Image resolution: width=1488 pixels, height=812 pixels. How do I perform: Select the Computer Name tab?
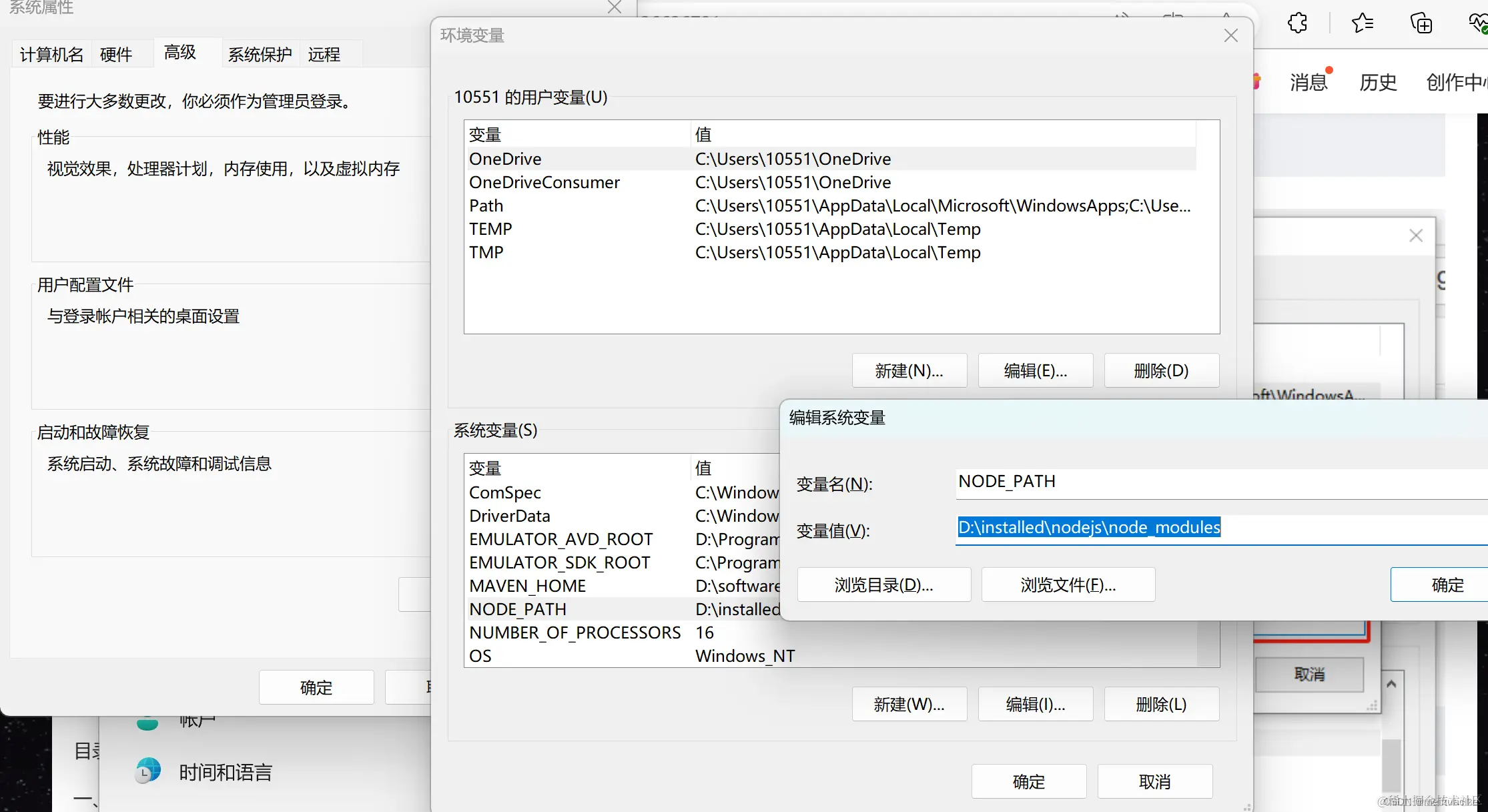[x=51, y=54]
